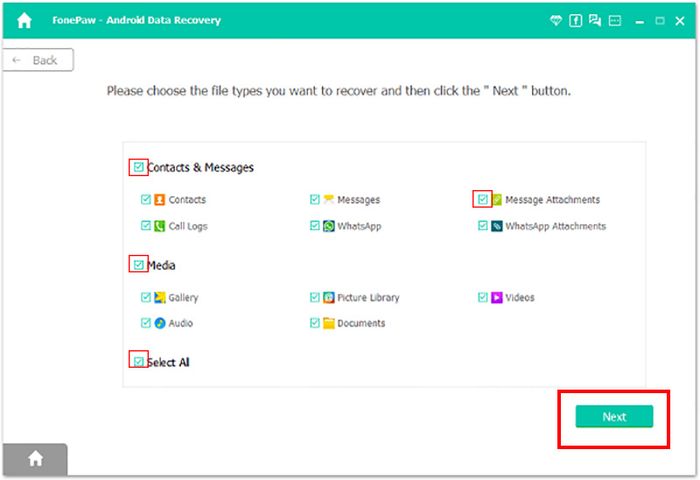Click the blue Audio music icon

[160, 323]
